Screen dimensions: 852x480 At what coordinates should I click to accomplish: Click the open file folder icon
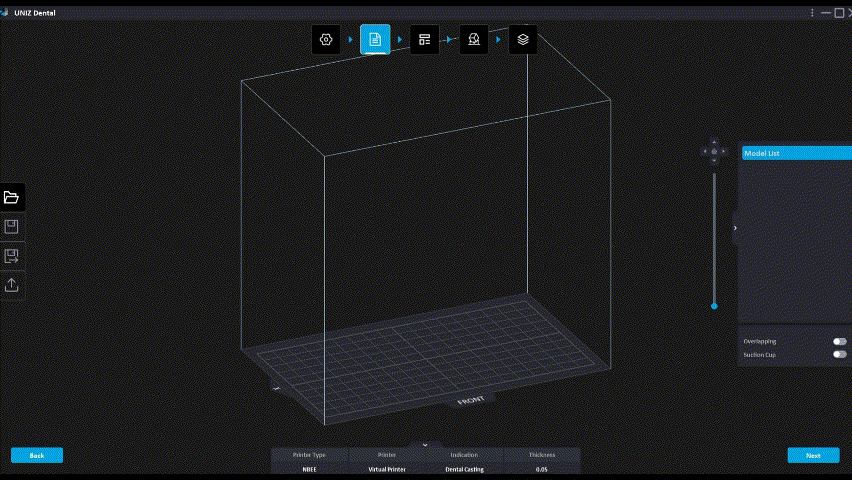pyautogui.click(x=12, y=197)
